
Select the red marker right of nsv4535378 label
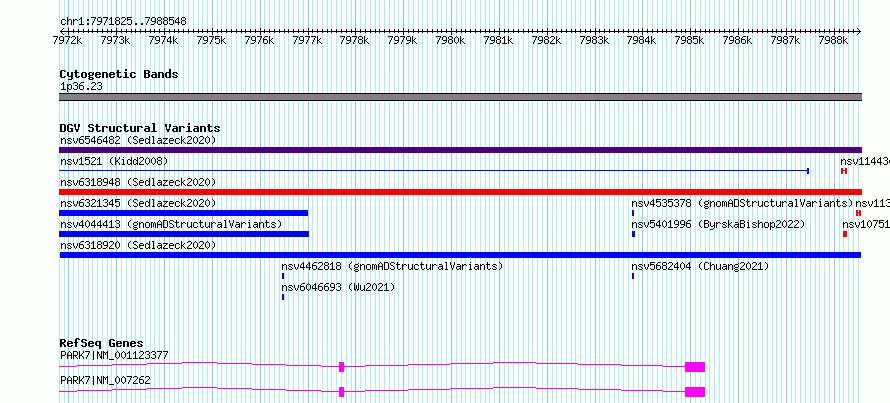(858, 213)
